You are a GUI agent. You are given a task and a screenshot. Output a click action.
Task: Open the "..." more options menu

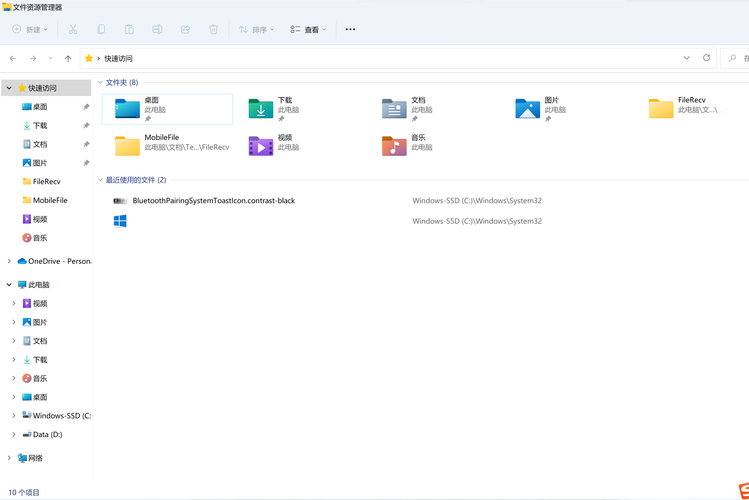(x=350, y=30)
